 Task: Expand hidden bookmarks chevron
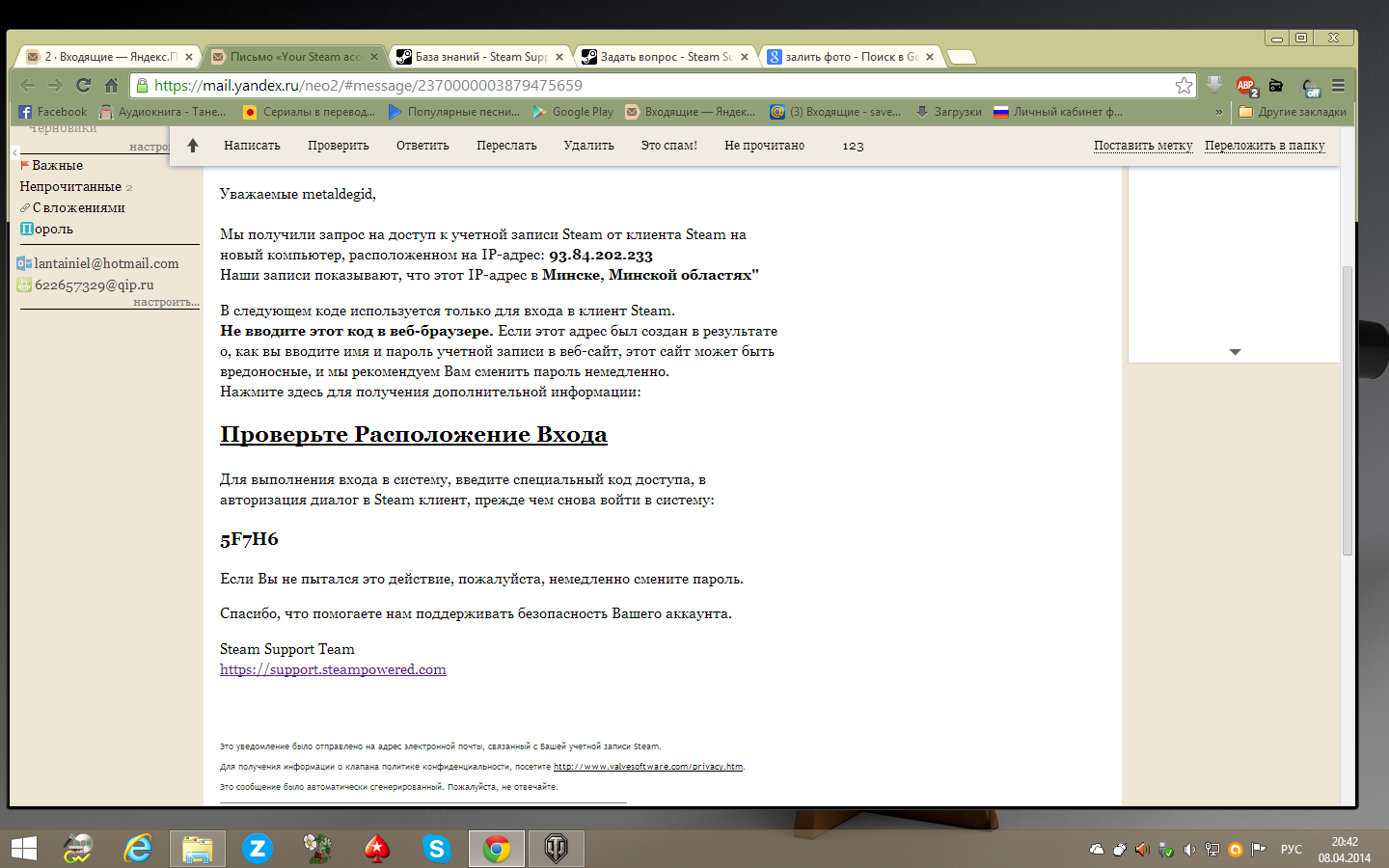1219,112
